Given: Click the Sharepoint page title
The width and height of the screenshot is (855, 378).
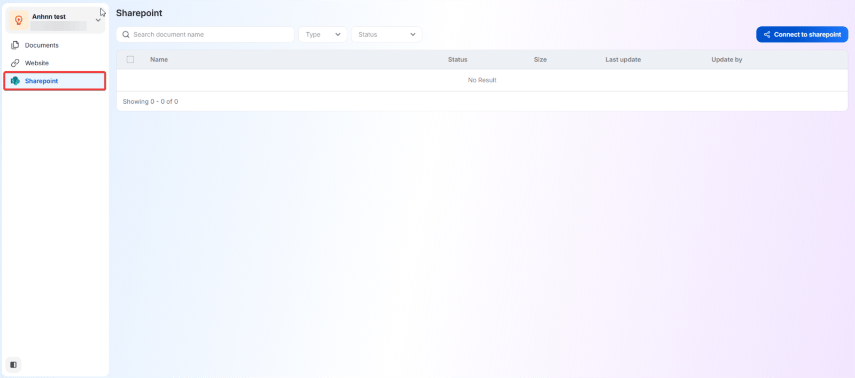Looking at the screenshot, I should [139, 13].
